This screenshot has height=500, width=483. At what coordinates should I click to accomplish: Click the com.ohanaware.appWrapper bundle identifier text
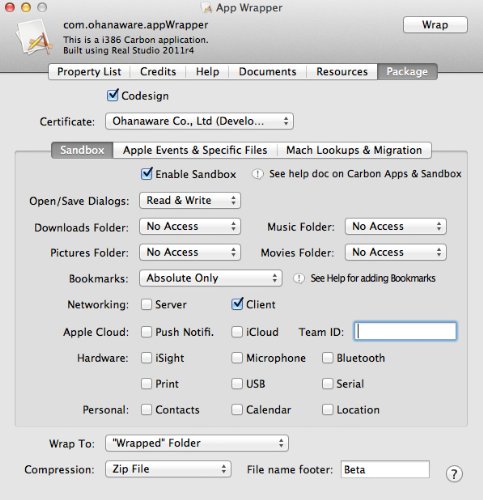tap(136, 25)
